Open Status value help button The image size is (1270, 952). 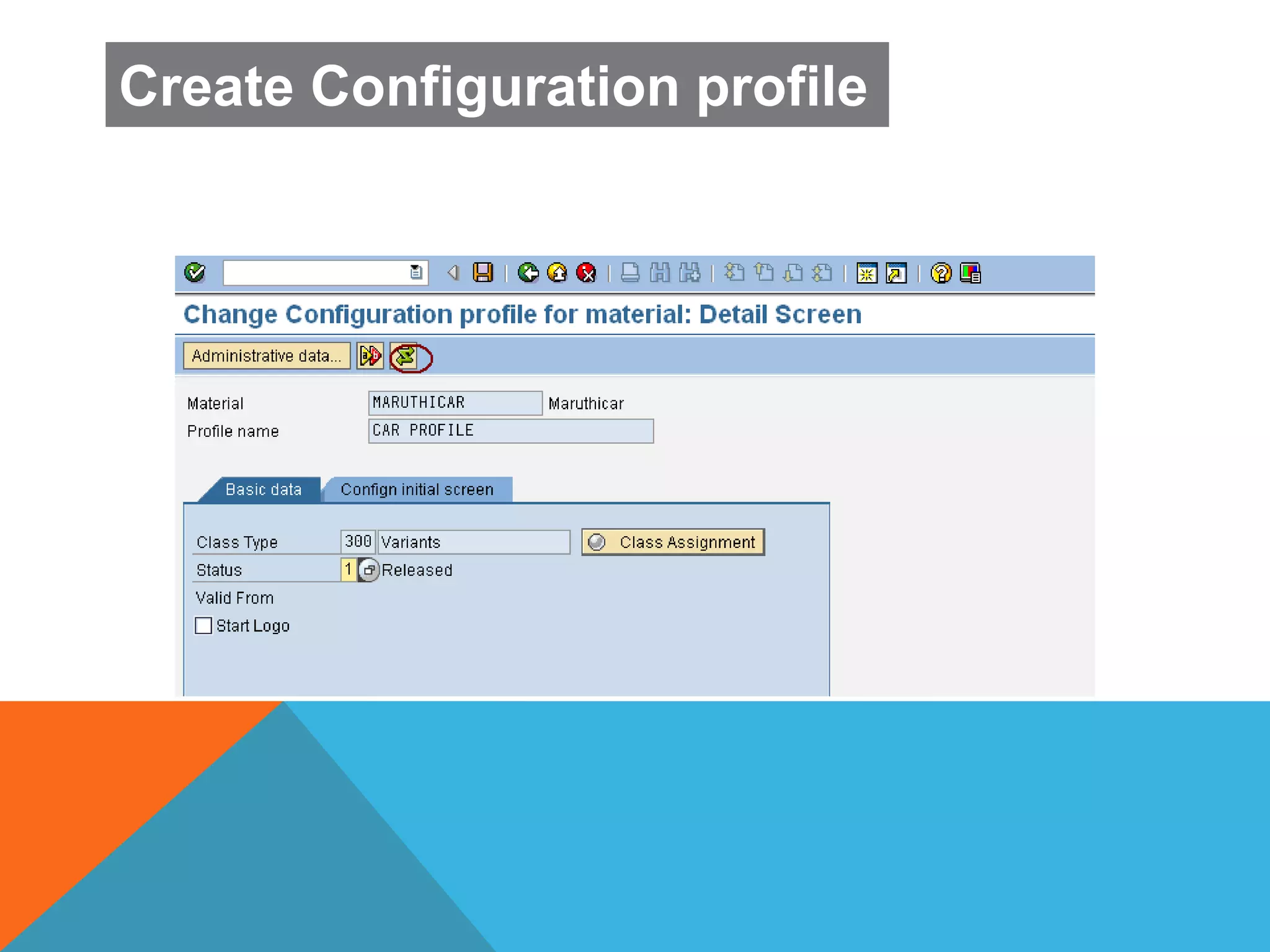pyautogui.click(x=368, y=570)
